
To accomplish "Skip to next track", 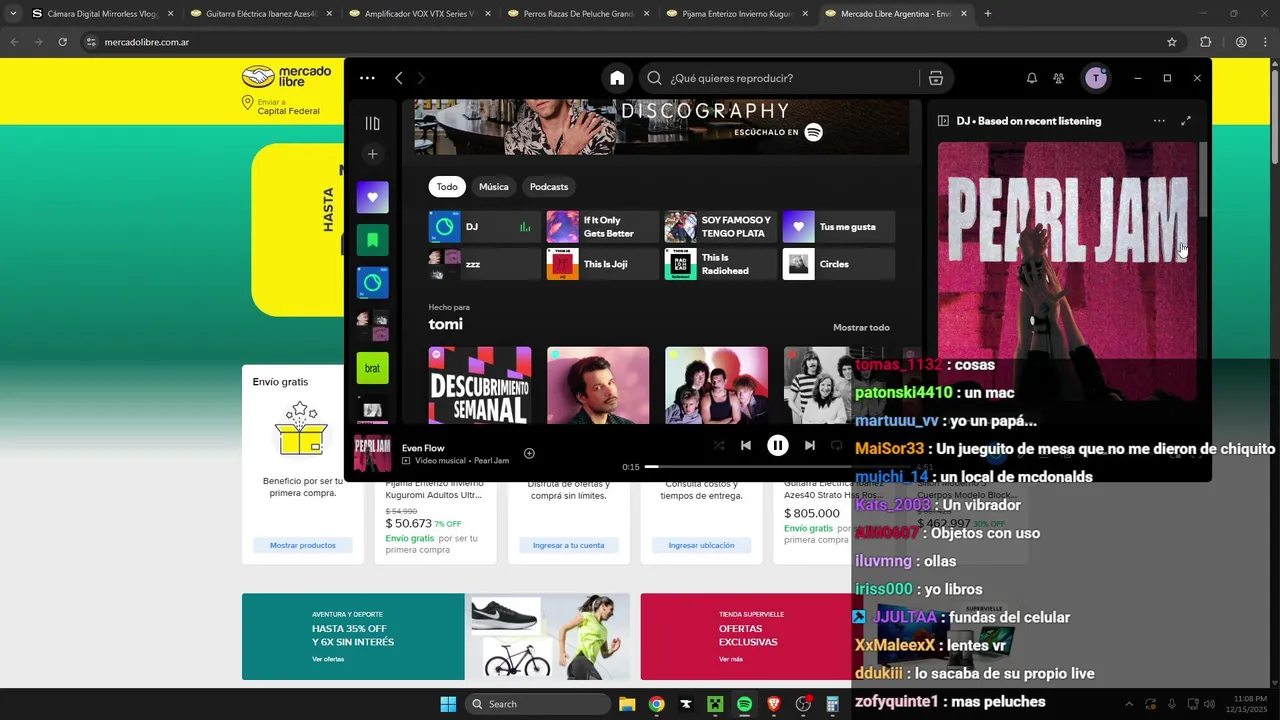I will point(810,446).
